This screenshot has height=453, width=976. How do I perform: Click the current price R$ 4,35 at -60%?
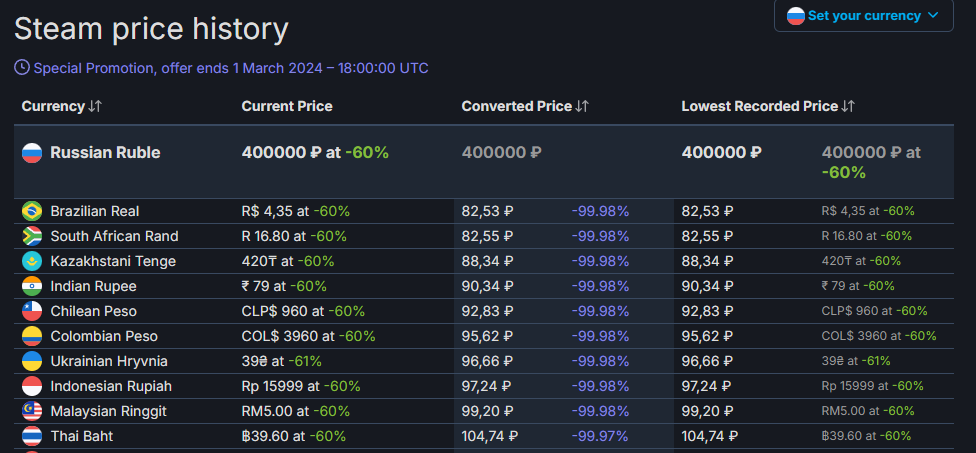[x=296, y=212]
